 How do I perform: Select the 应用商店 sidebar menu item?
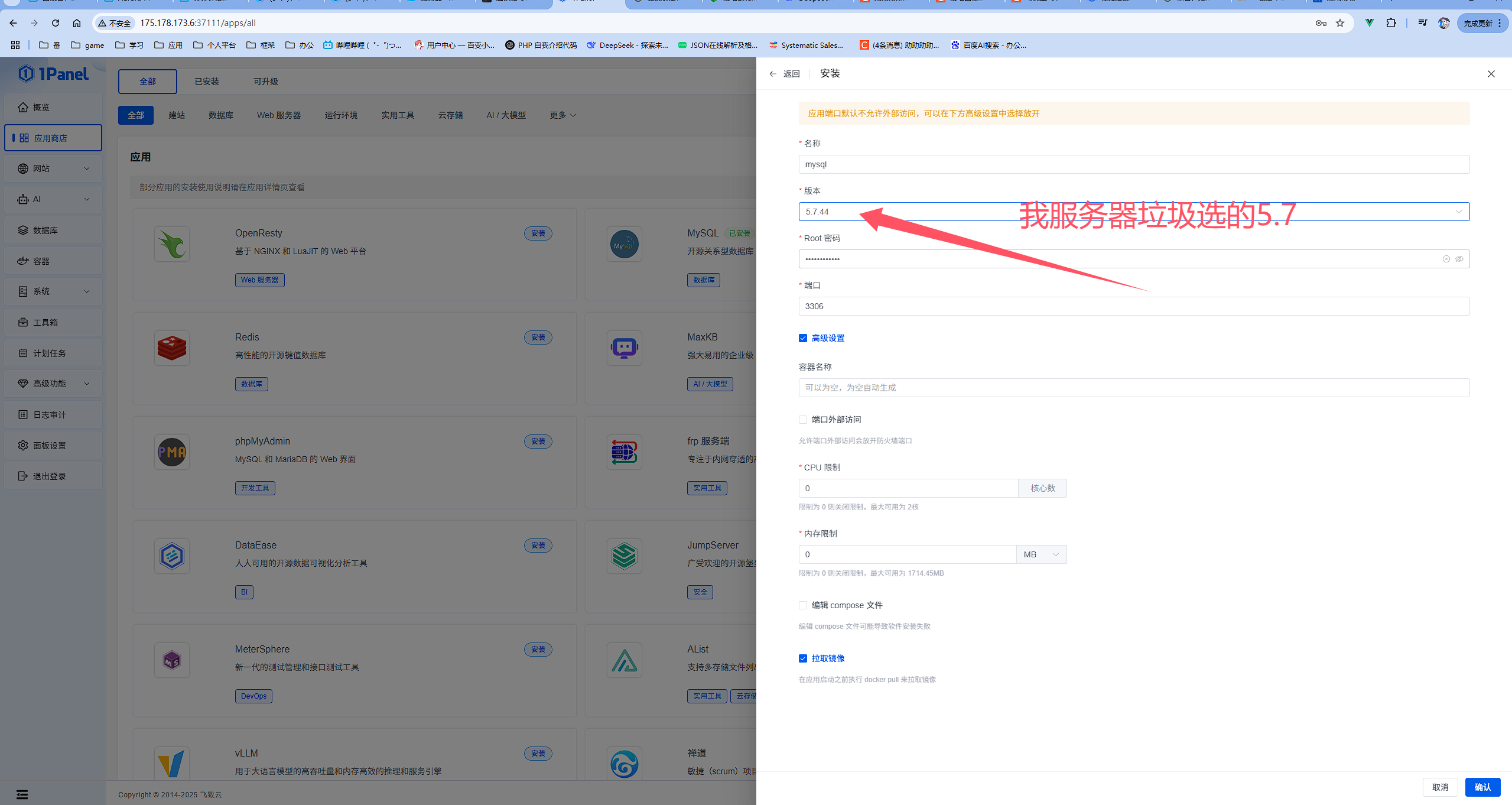pos(53,138)
